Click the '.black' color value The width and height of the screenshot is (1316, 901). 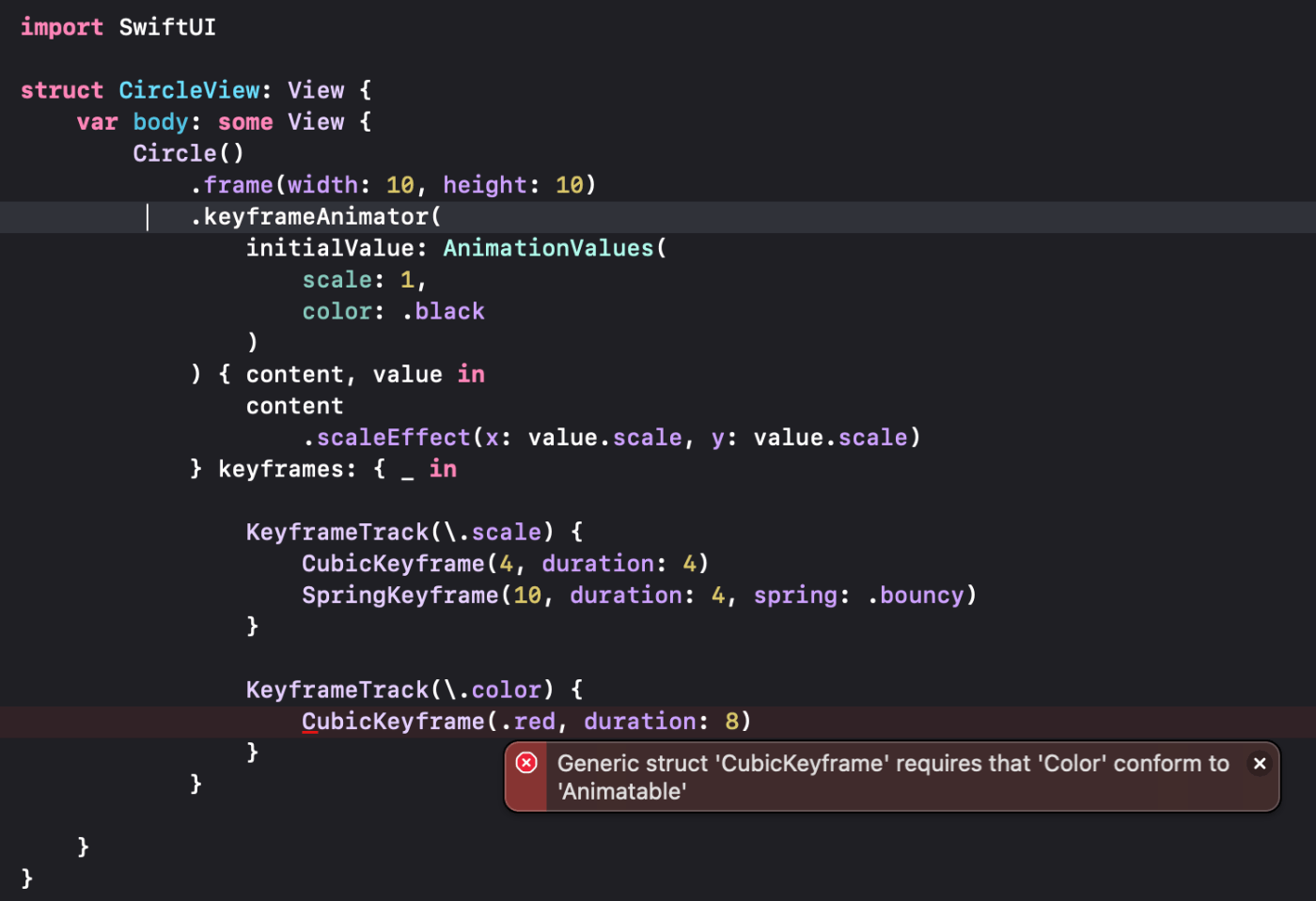pyautogui.click(x=443, y=311)
